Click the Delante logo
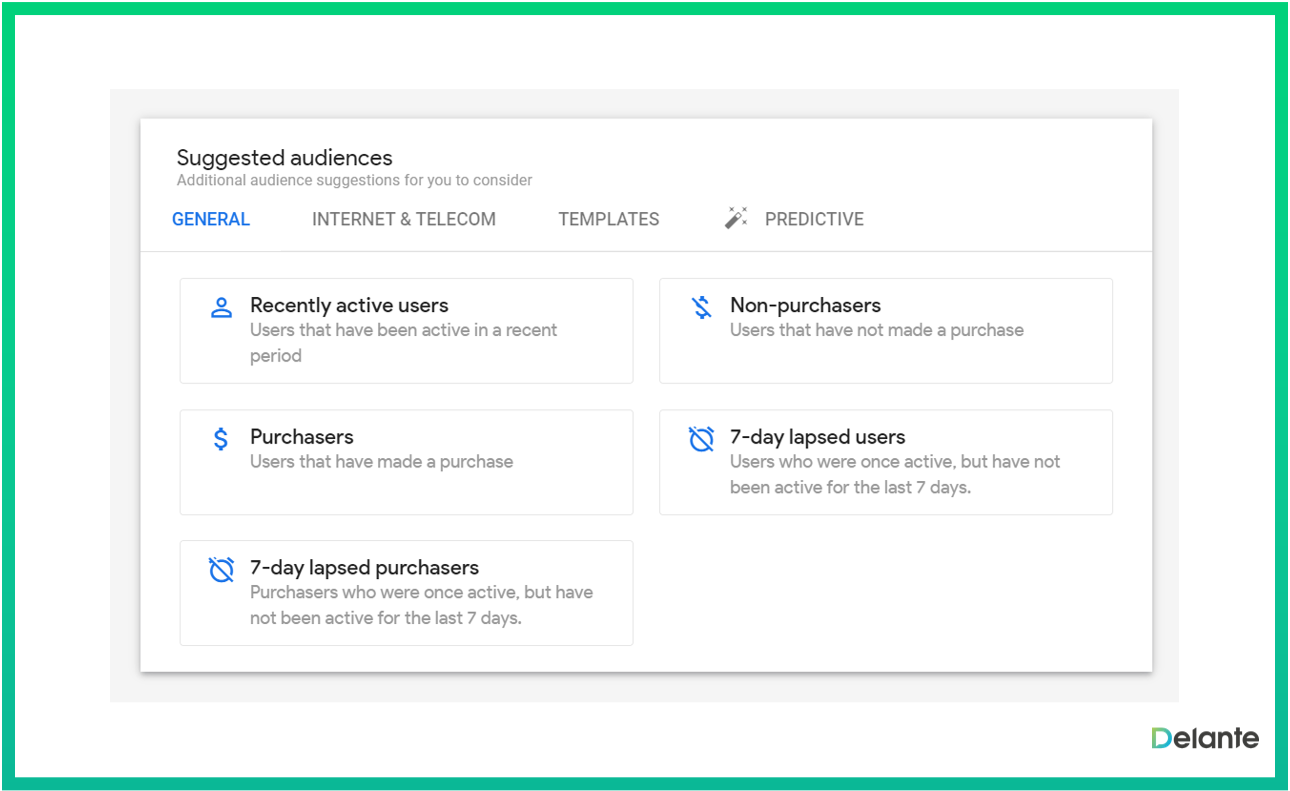Screen dimensions: 1290x791 click(1204, 738)
